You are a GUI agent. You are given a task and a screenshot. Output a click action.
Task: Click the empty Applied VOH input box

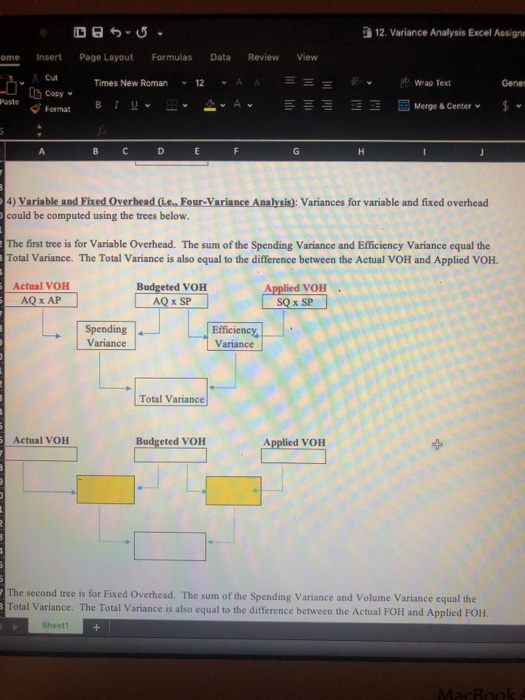(x=293, y=456)
